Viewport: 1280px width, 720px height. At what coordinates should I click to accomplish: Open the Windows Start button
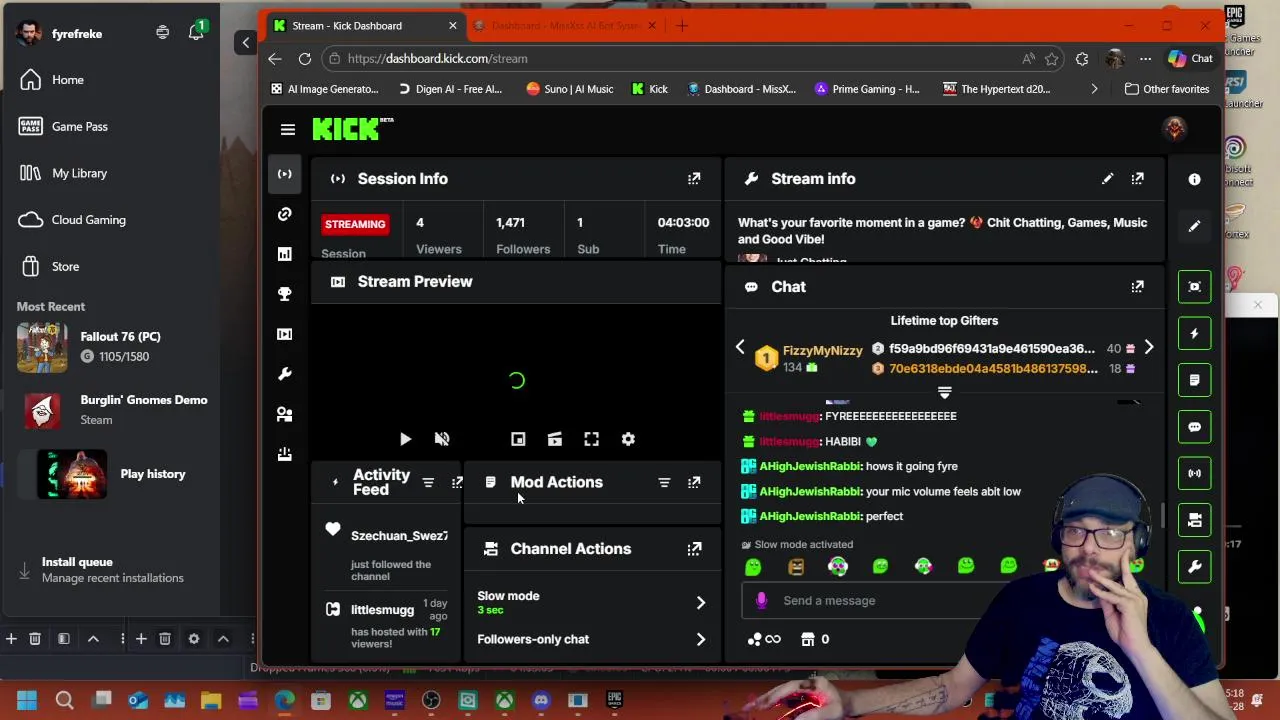[26, 700]
